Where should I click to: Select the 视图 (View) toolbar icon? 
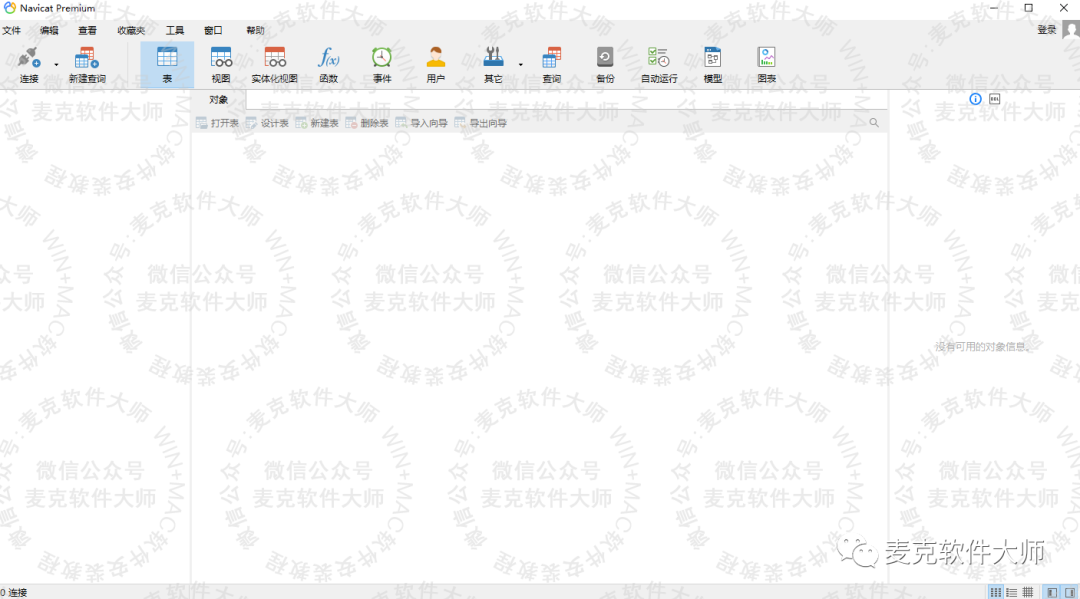221,65
